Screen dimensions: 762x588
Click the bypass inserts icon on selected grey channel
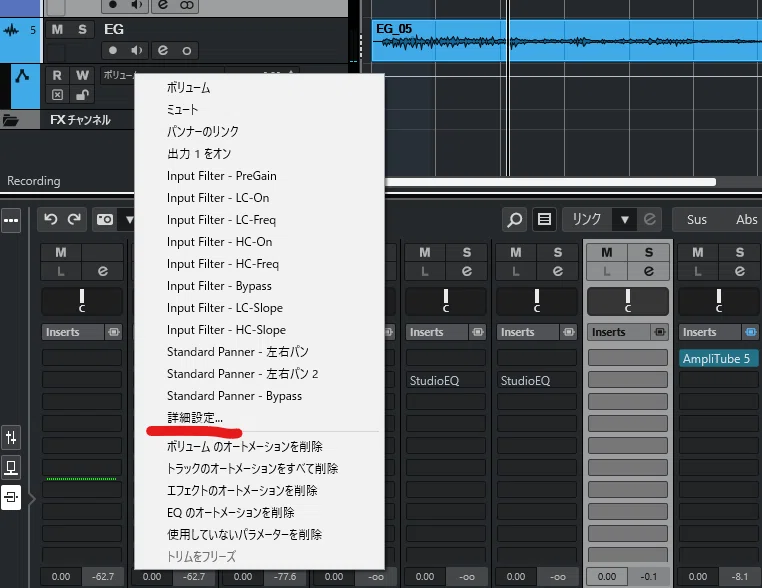pyautogui.click(x=660, y=332)
